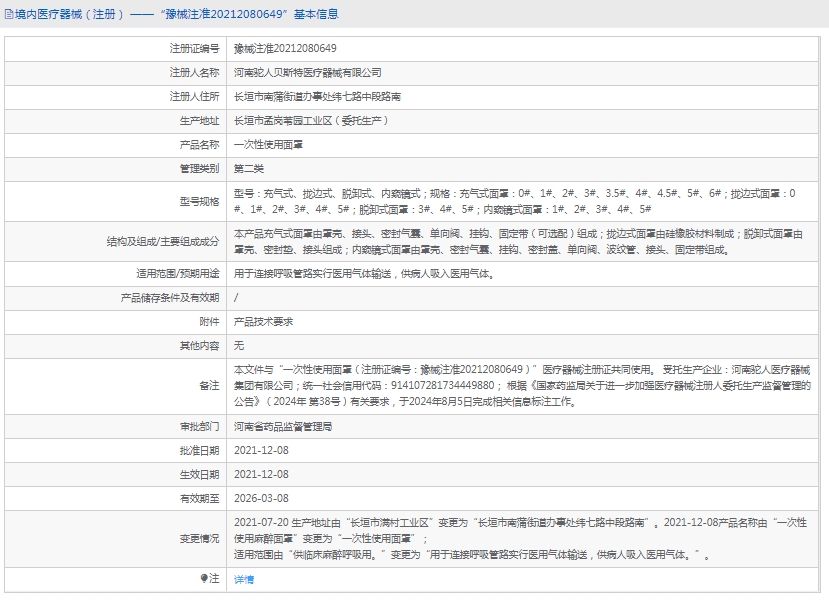This screenshot has height=601, width=829.
Task: Click approving department 河南省药品监督管理局
Action: pyautogui.click(x=283, y=425)
